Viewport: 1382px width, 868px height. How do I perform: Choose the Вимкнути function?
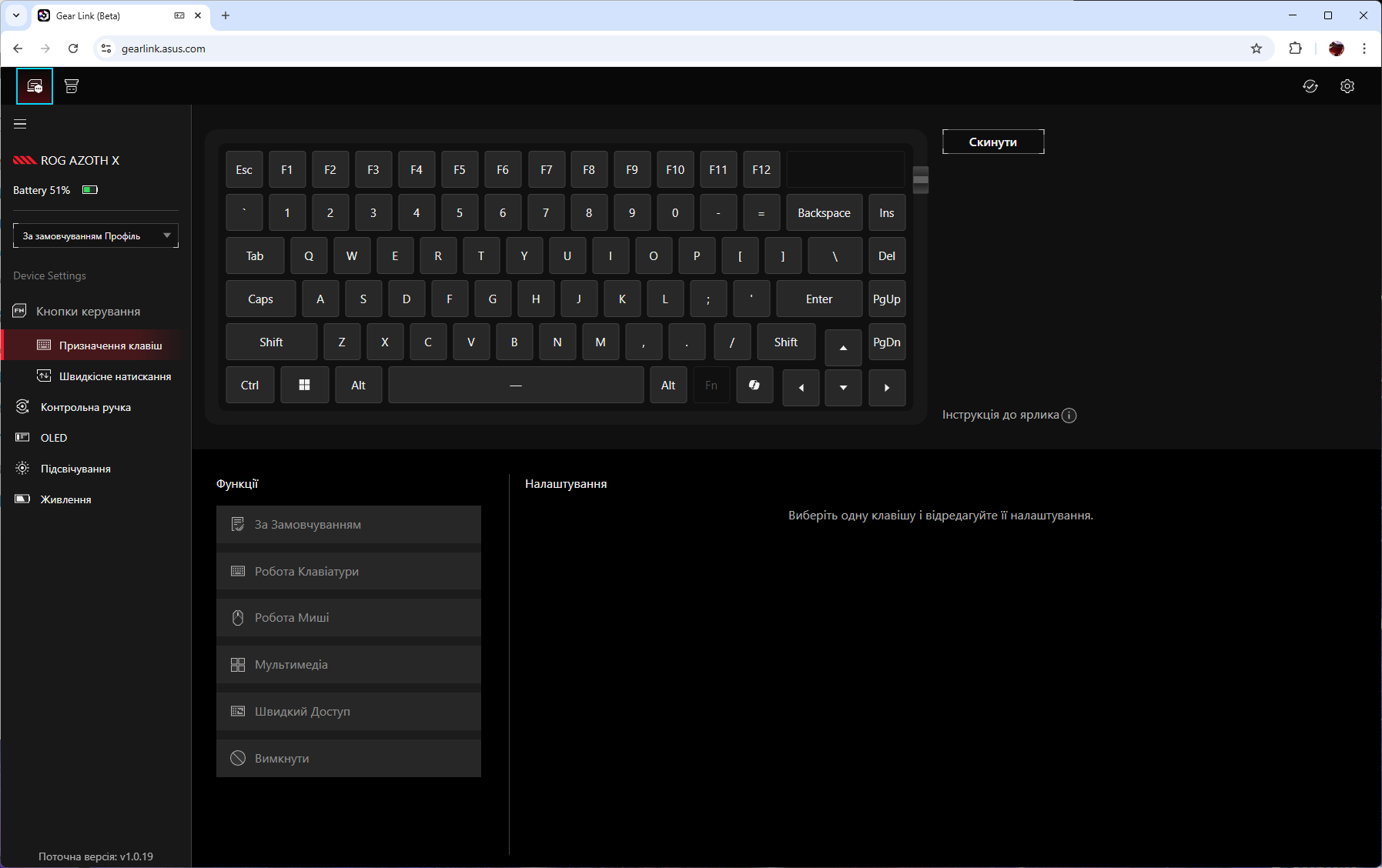coord(349,758)
